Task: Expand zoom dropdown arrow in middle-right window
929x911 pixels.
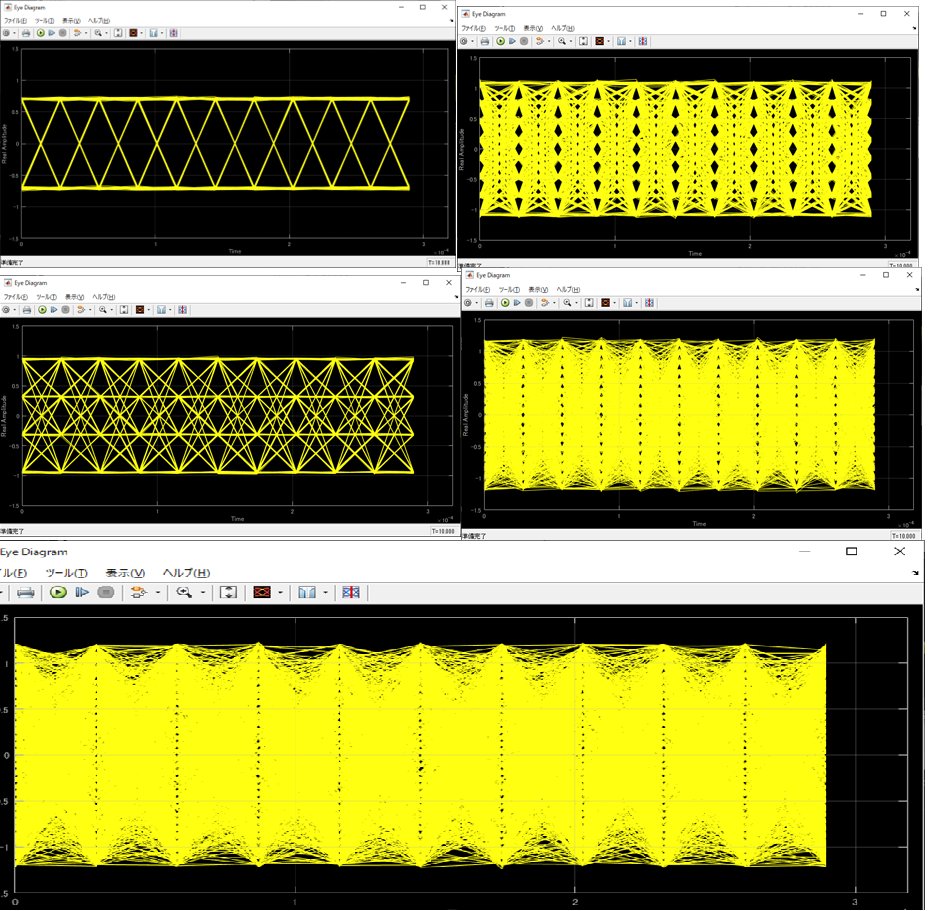Action: coord(576,303)
